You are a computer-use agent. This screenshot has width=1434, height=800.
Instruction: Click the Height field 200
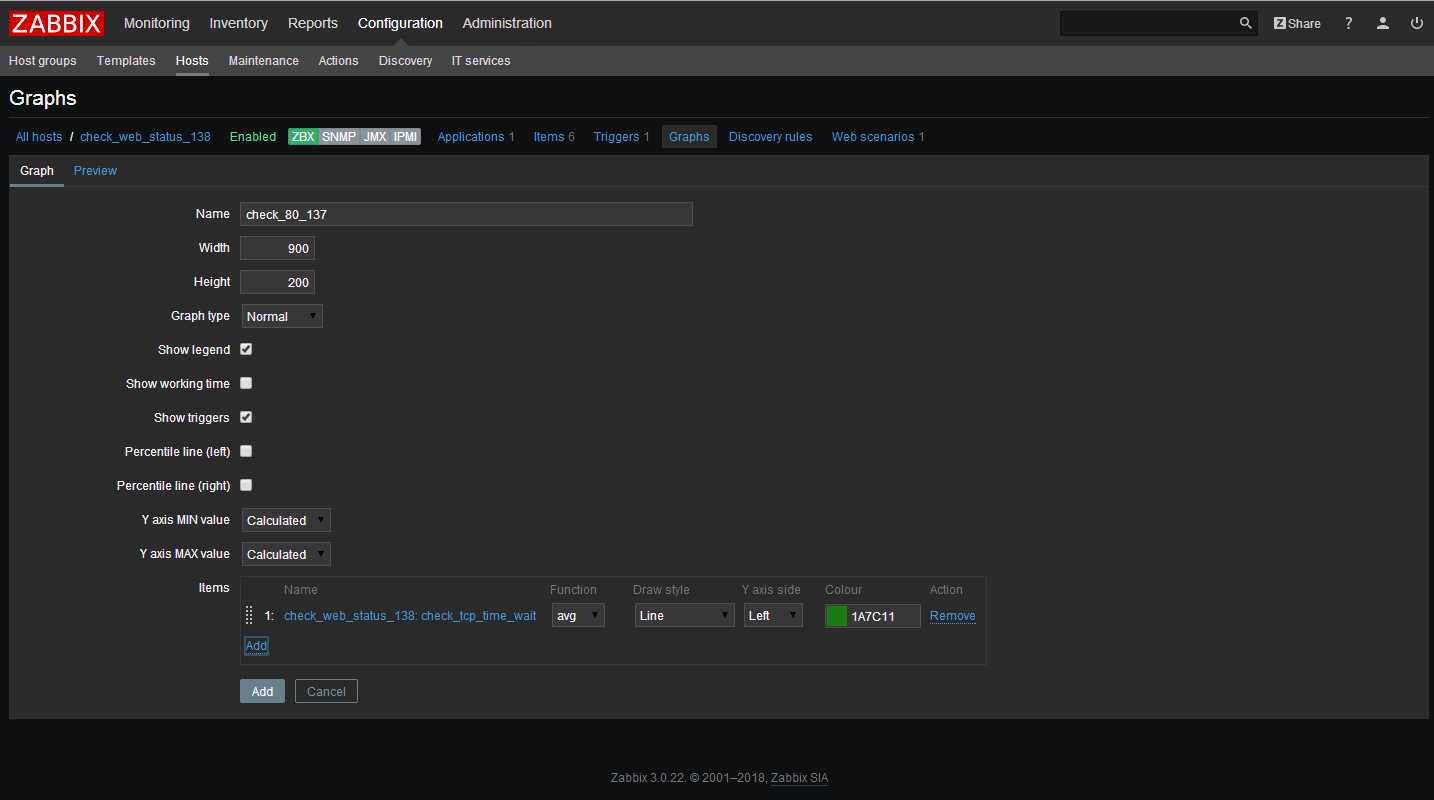277,282
